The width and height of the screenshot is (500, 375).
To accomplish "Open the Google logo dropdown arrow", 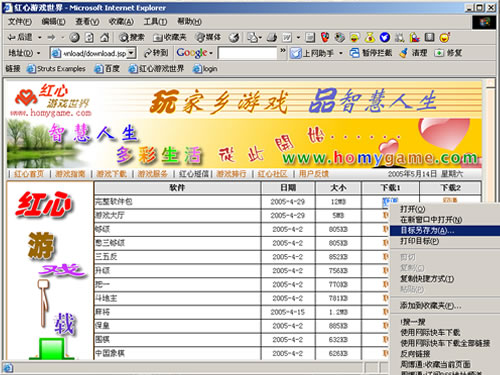I will point(211,53).
